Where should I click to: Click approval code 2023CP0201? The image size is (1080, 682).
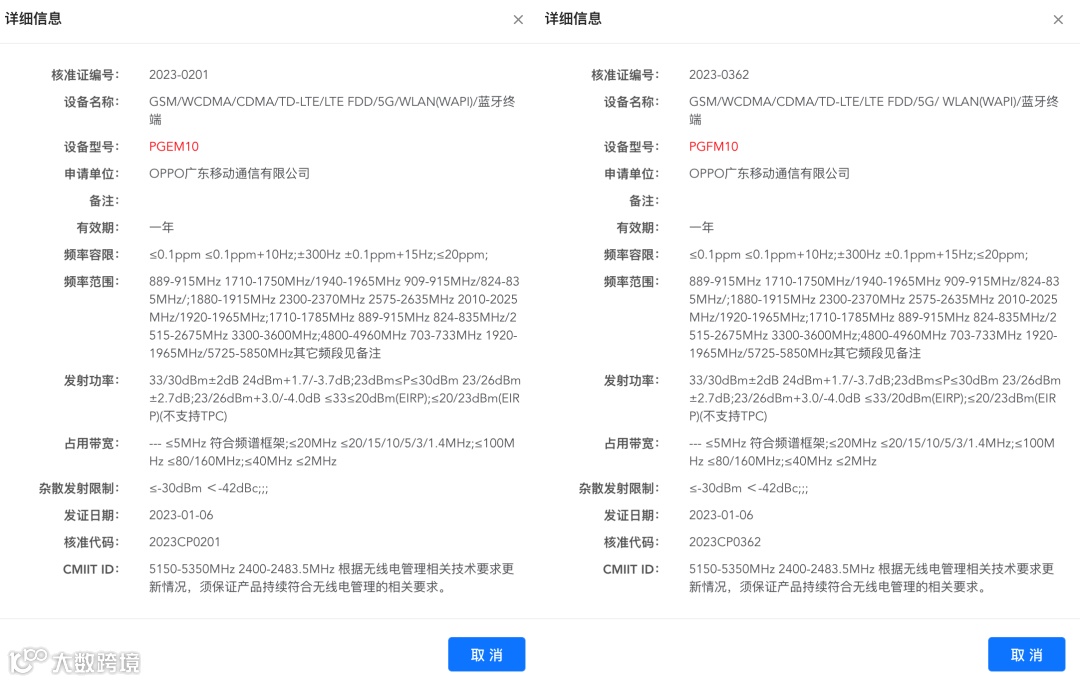point(185,541)
